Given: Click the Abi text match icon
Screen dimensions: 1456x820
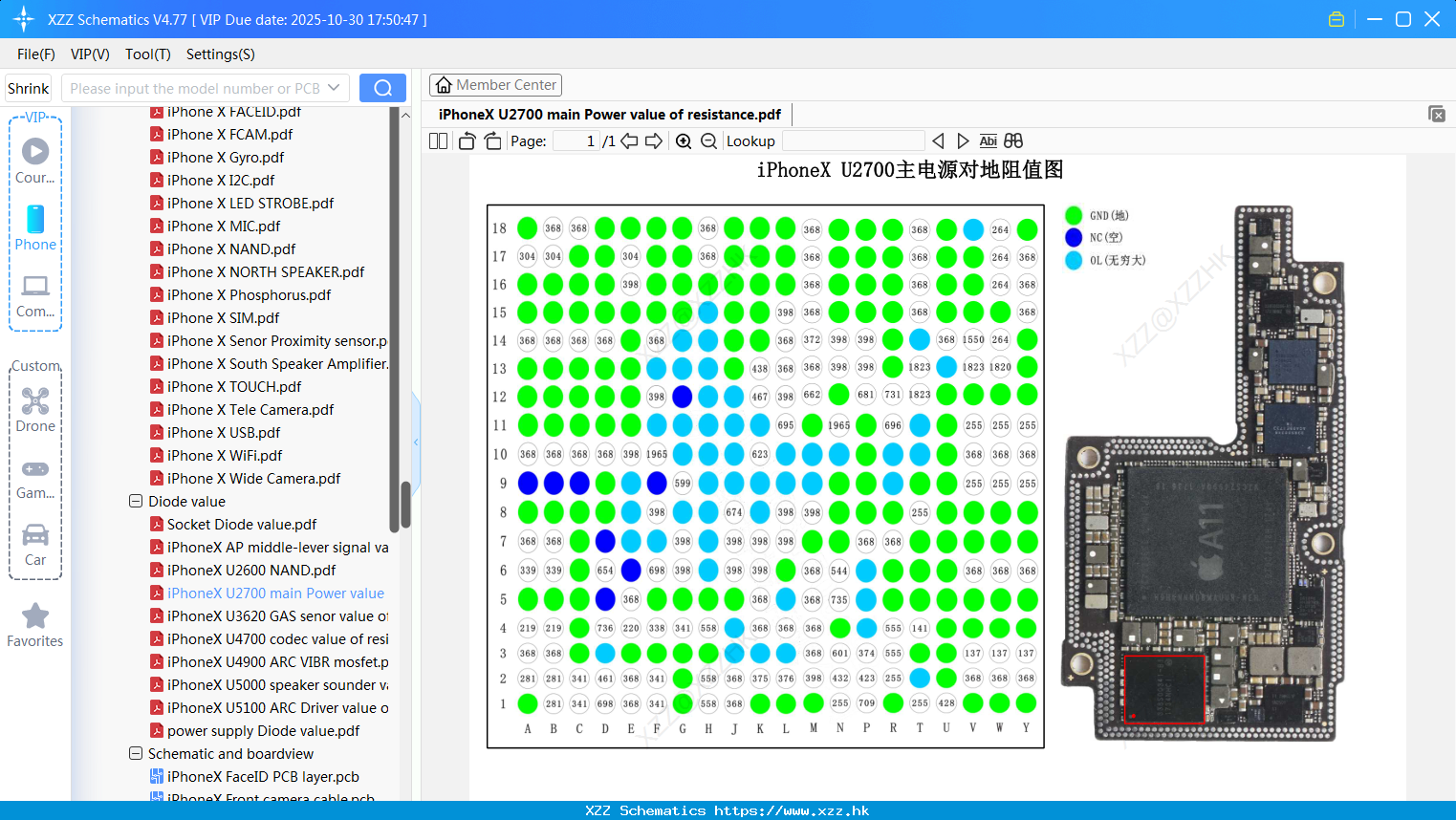Looking at the screenshot, I should (x=988, y=141).
